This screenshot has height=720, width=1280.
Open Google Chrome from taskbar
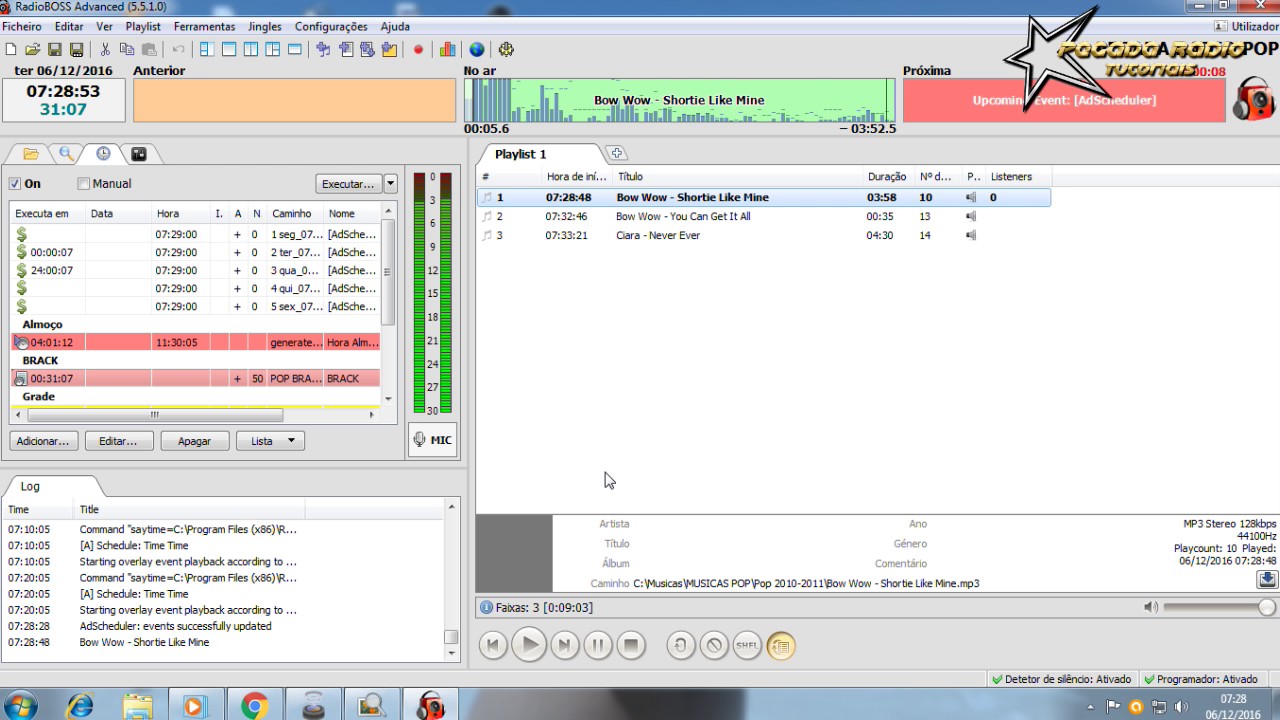pyautogui.click(x=254, y=705)
